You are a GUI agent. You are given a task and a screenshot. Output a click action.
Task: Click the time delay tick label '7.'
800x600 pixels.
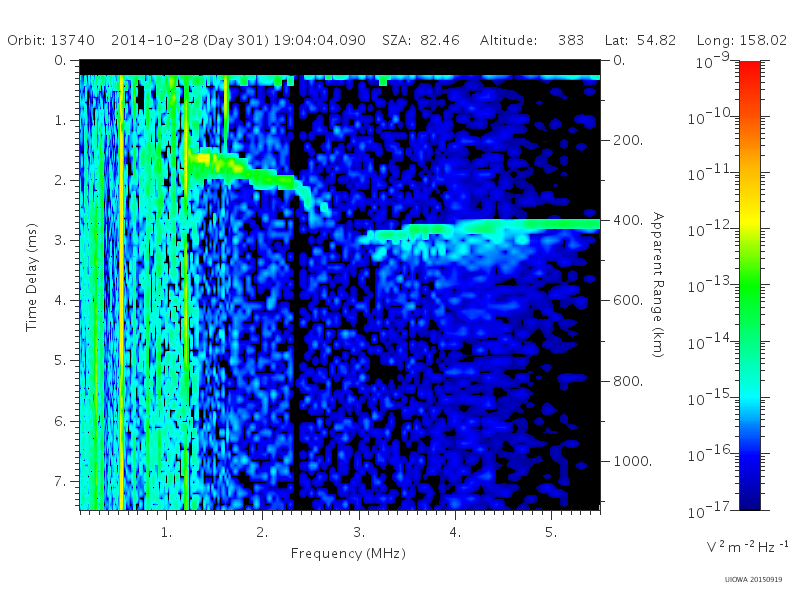click(x=60, y=481)
